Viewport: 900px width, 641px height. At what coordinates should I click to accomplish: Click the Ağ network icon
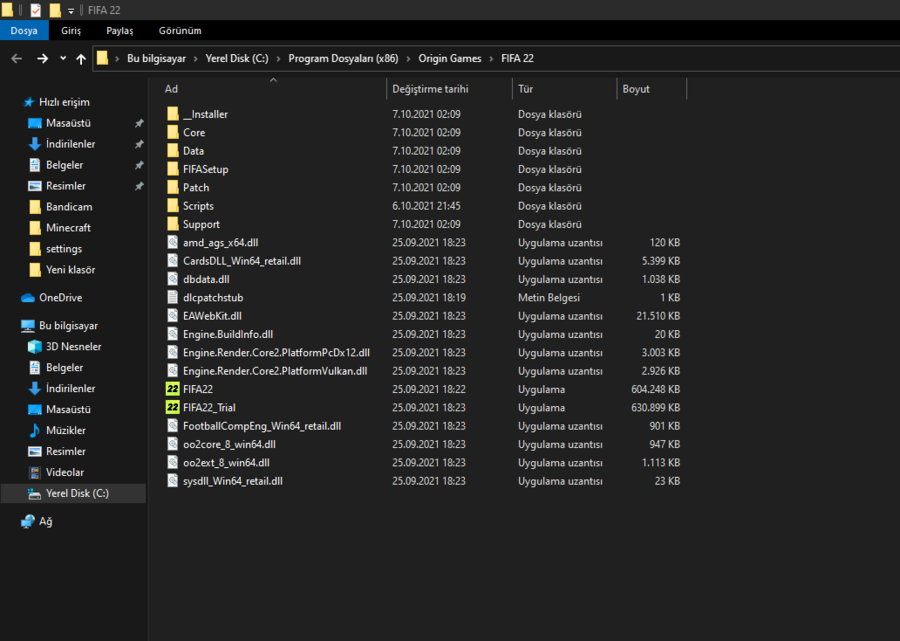coord(28,521)
